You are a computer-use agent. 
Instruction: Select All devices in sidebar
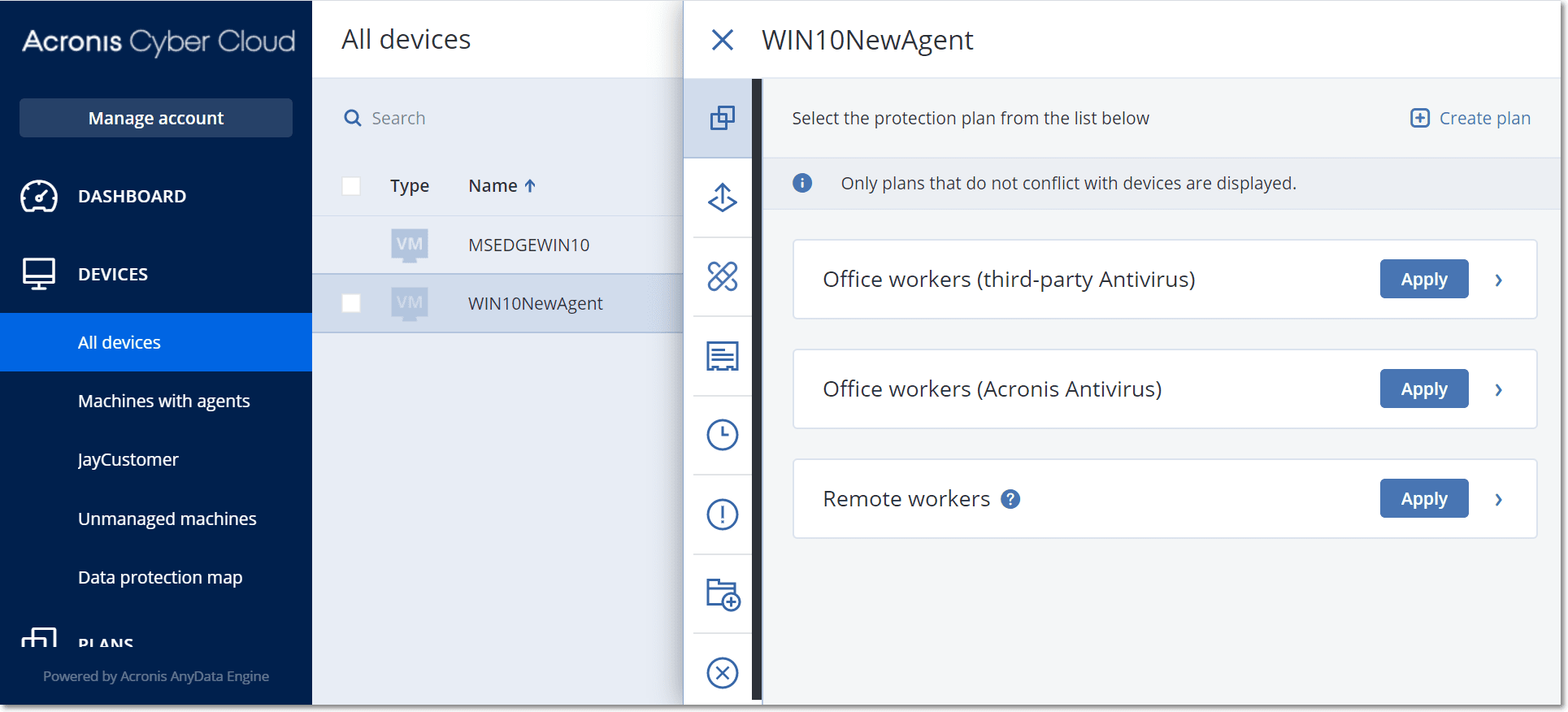click(156, 342)
